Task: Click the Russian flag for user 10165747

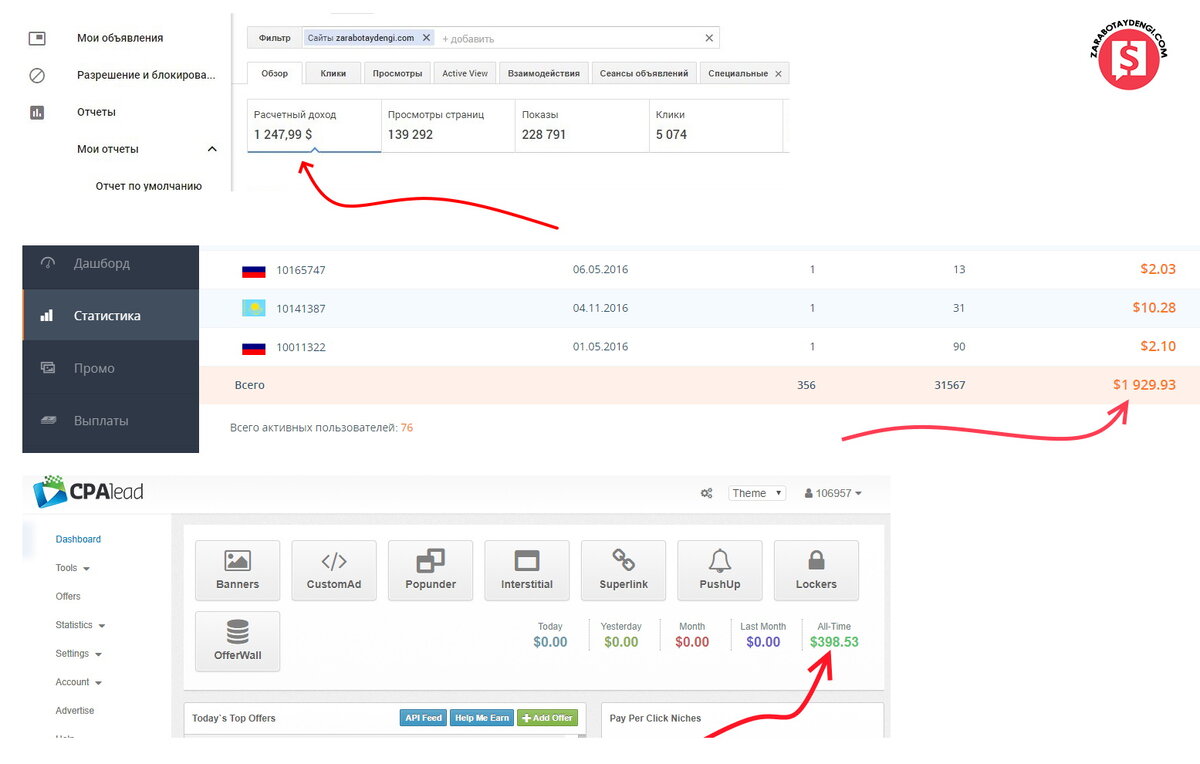Action: coord(253,270)
